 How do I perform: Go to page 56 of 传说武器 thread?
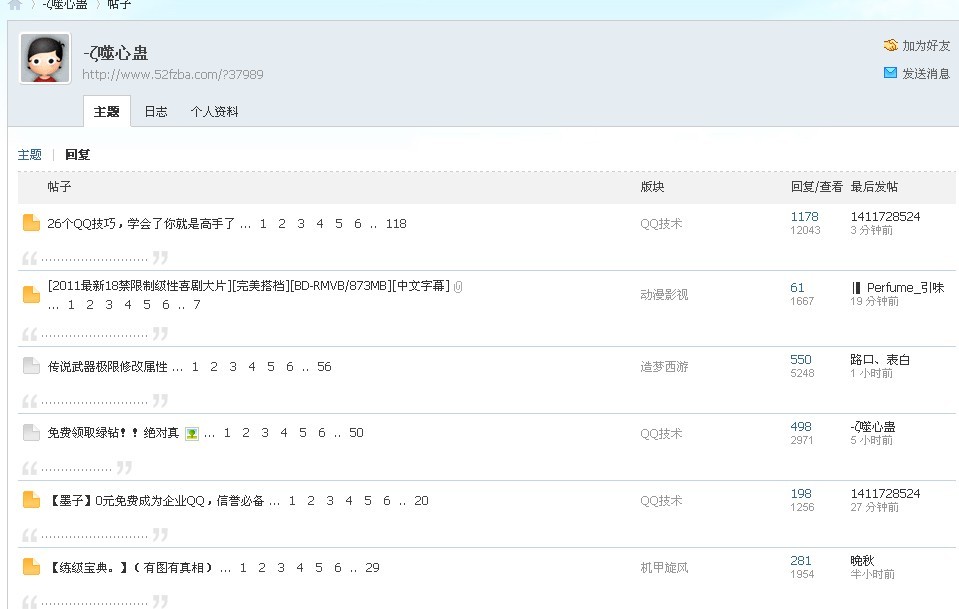point(324,367)
